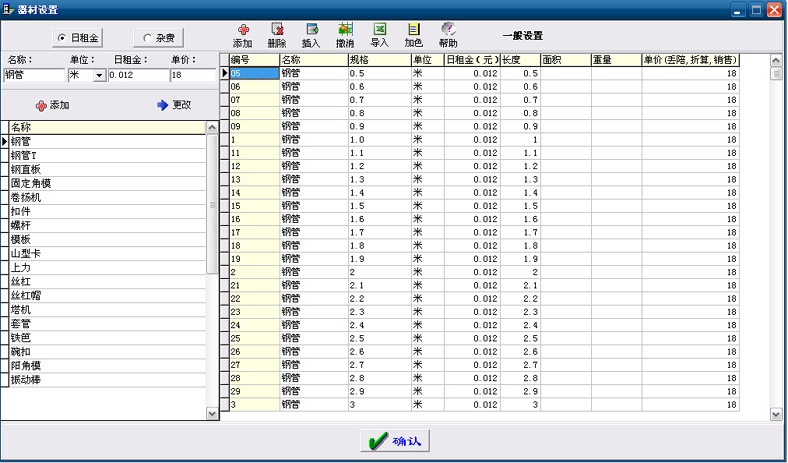
Task: Click the 日租金 value input field
Action: tap(137, 75)
